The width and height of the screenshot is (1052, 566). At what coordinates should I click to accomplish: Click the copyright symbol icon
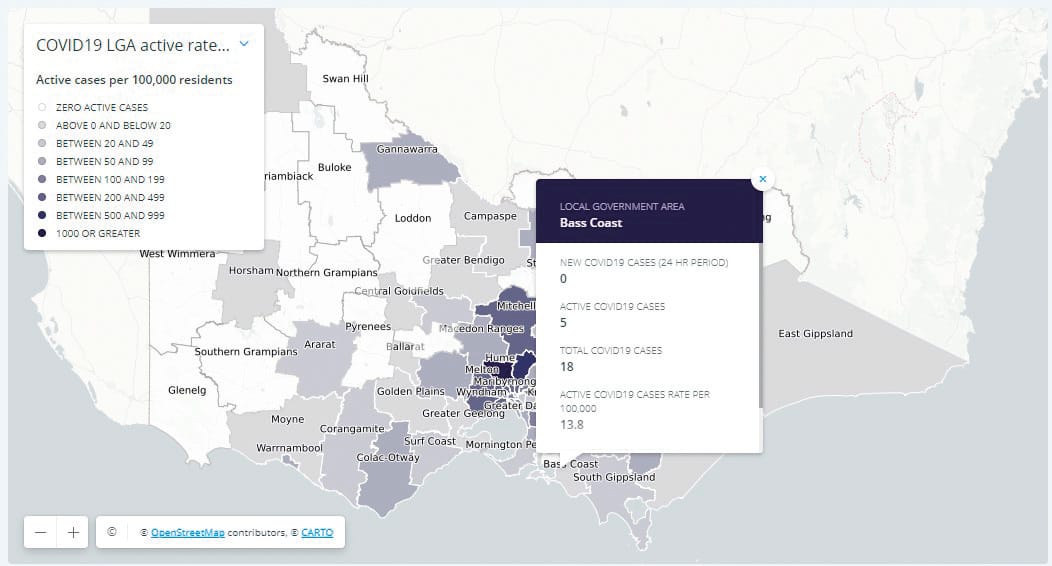[112, 532]
